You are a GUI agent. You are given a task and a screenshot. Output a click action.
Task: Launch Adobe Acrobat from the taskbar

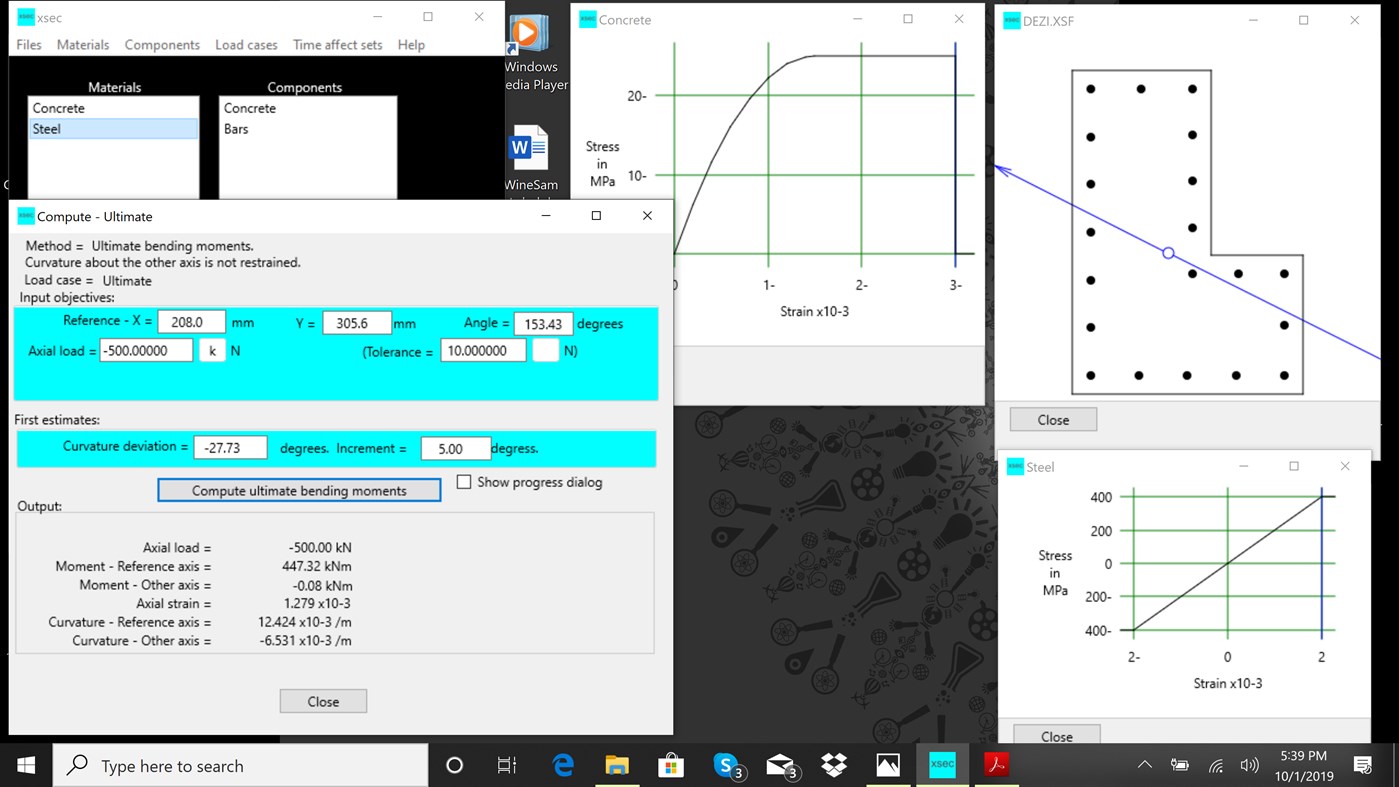pyautogui.click(x=996, y=765)
